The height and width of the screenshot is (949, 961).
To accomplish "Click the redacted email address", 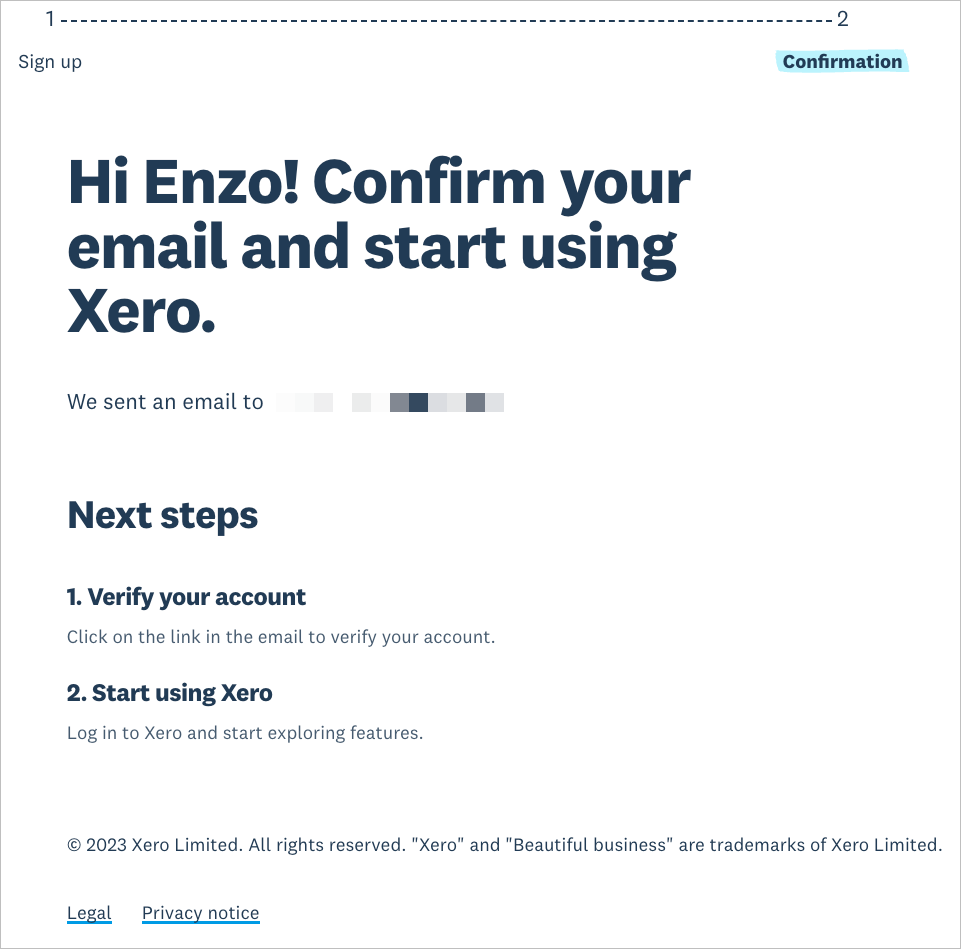I will [x=390, y=402].
